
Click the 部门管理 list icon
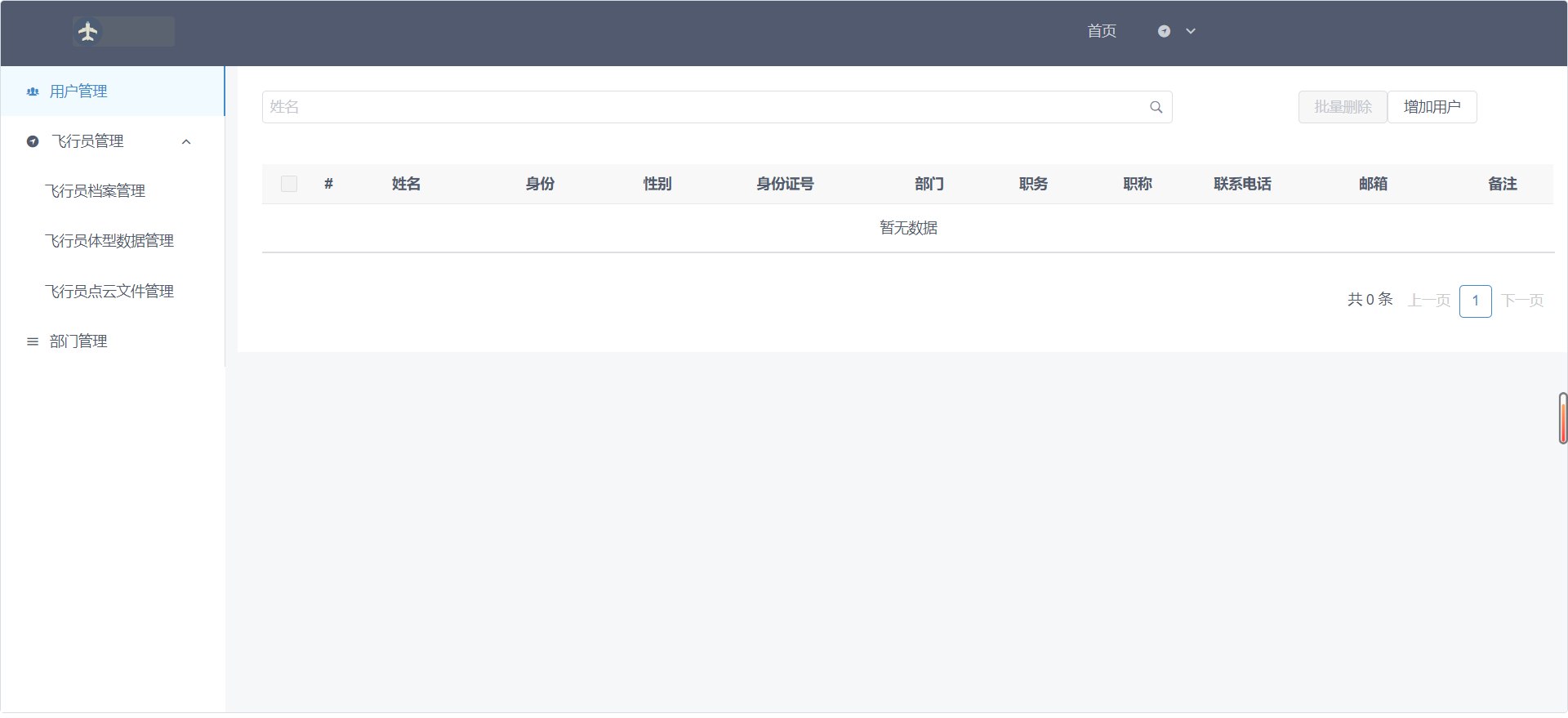(33, 341)
